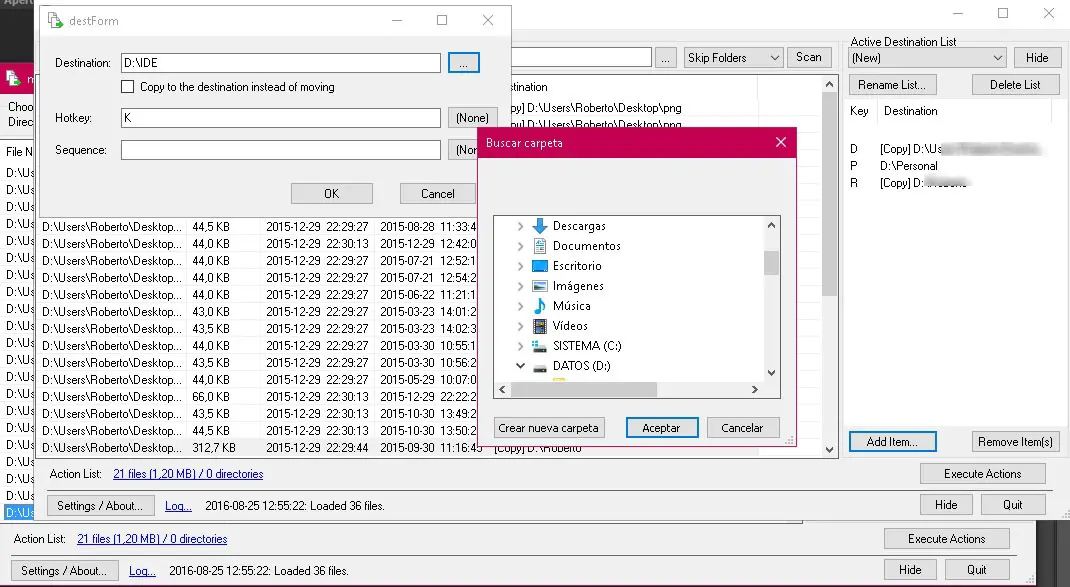The width and height of the screenshot is (1070, 587).
Task: Click the folder tree horizontal scrollbar thumb
Action: [583, 390]
